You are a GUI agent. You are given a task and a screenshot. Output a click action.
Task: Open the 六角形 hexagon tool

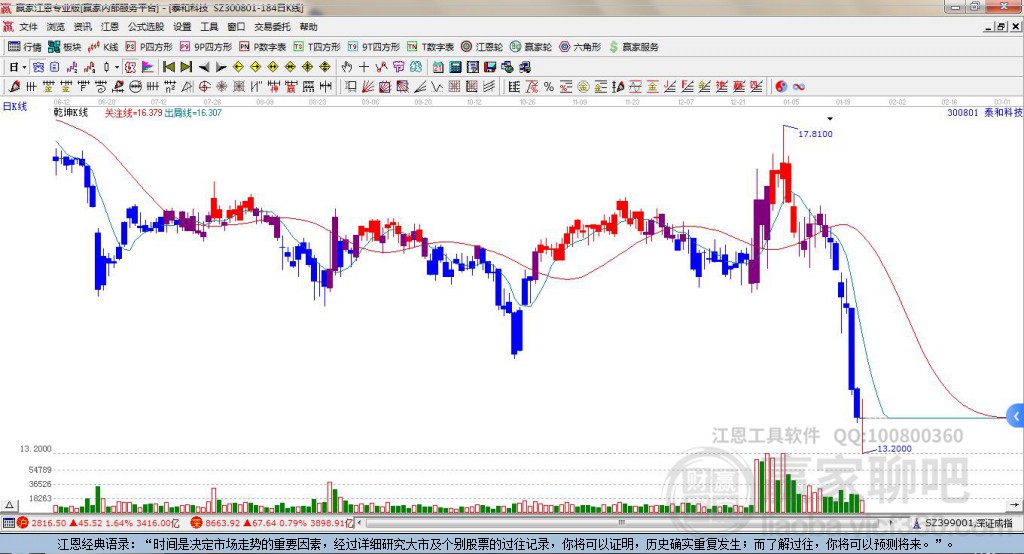[x=580, y=47]
